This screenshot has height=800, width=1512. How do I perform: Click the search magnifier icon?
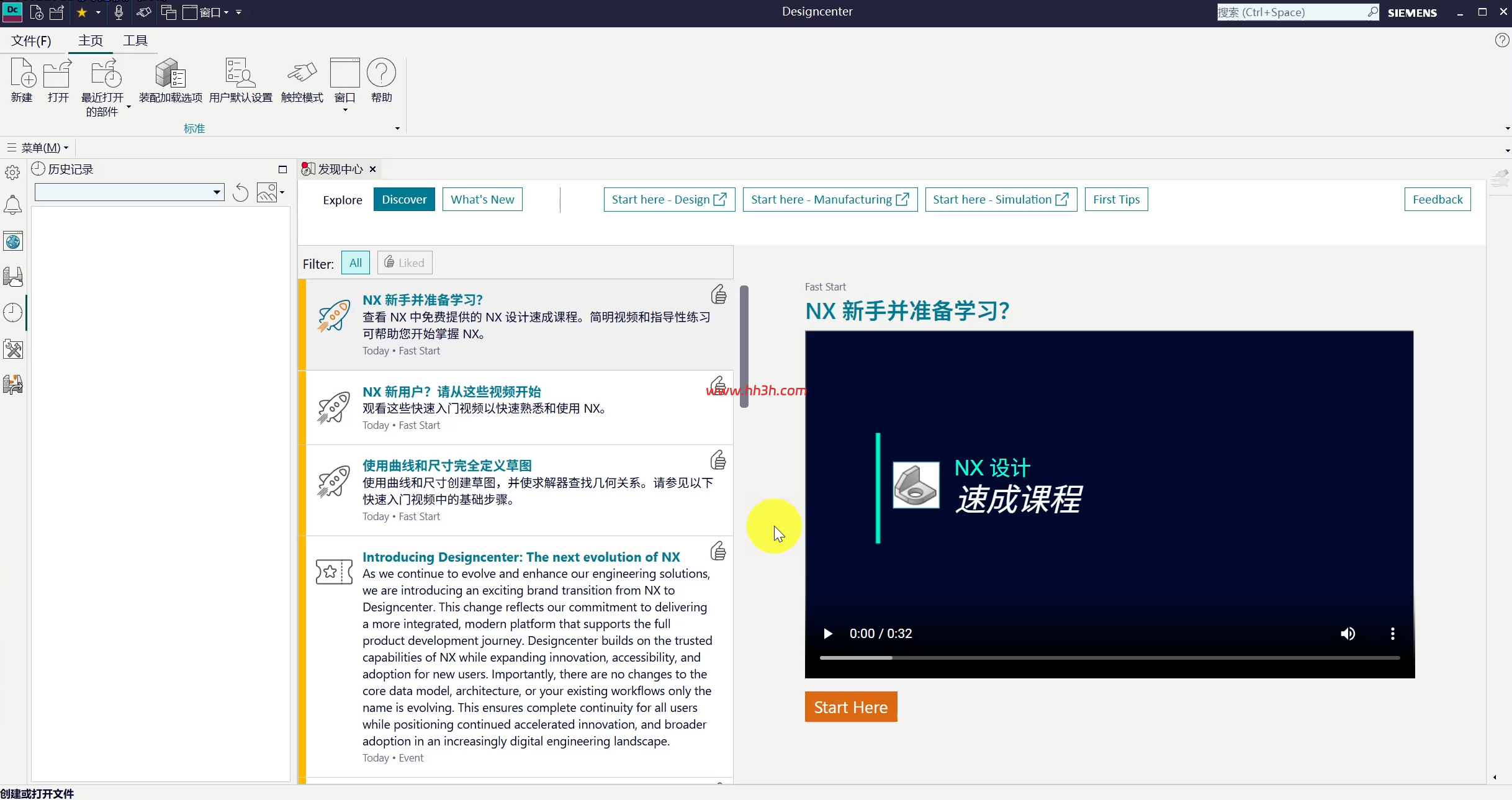click(x=1372, y=12)
